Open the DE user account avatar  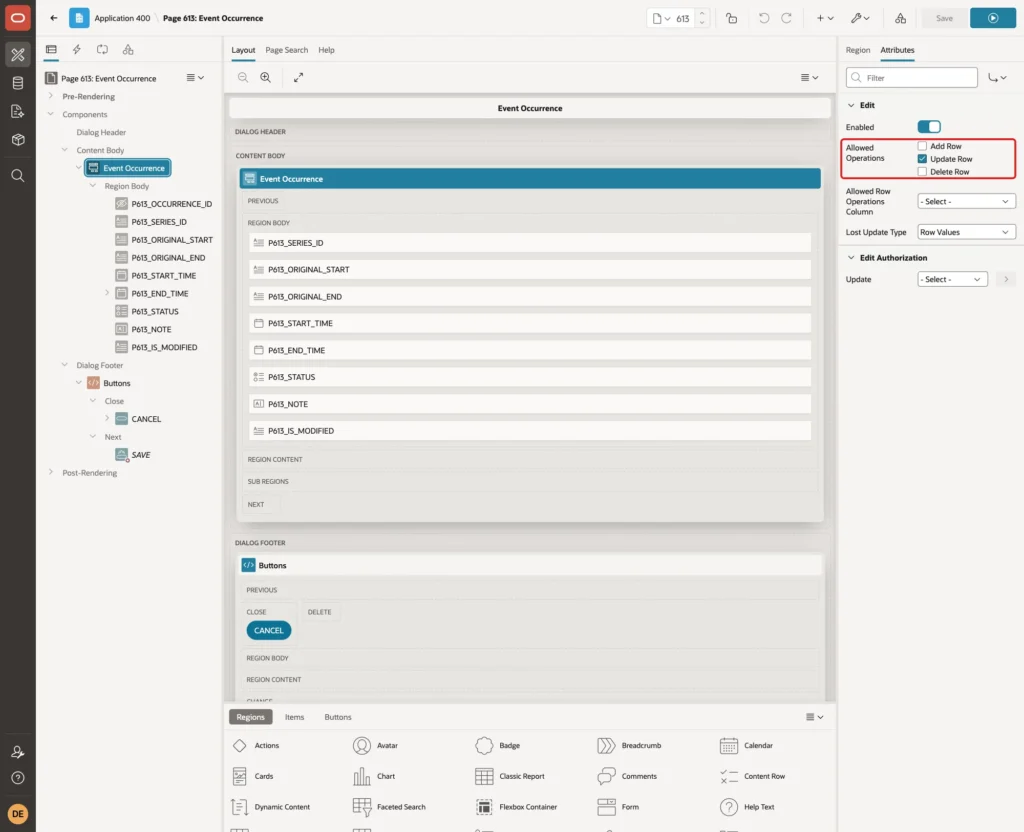click(18, 814)
